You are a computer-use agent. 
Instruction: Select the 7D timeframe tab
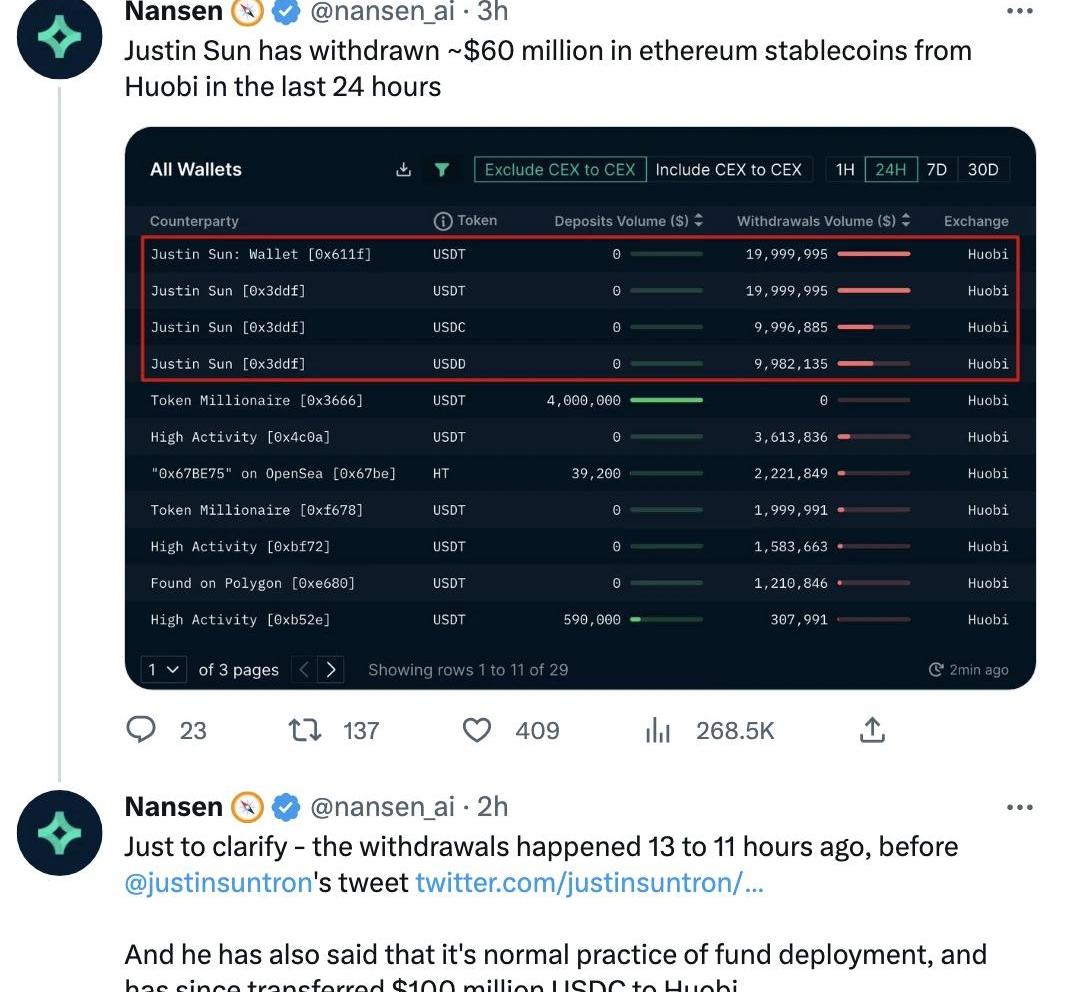click(x=937, y=169)
